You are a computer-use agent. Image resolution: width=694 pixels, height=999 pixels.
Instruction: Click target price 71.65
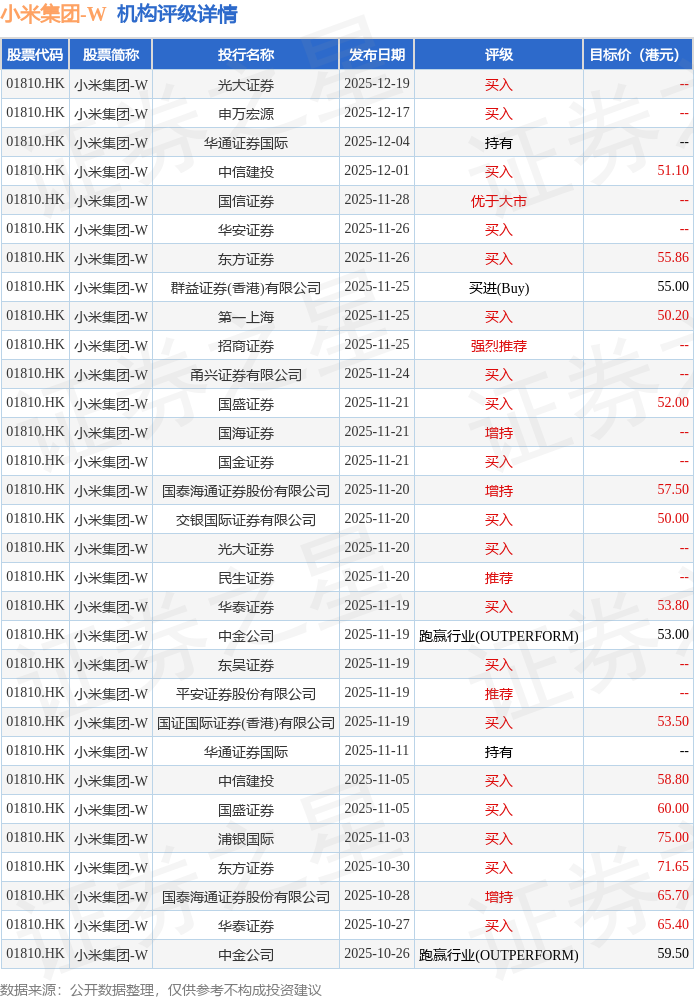click(673, 866)
